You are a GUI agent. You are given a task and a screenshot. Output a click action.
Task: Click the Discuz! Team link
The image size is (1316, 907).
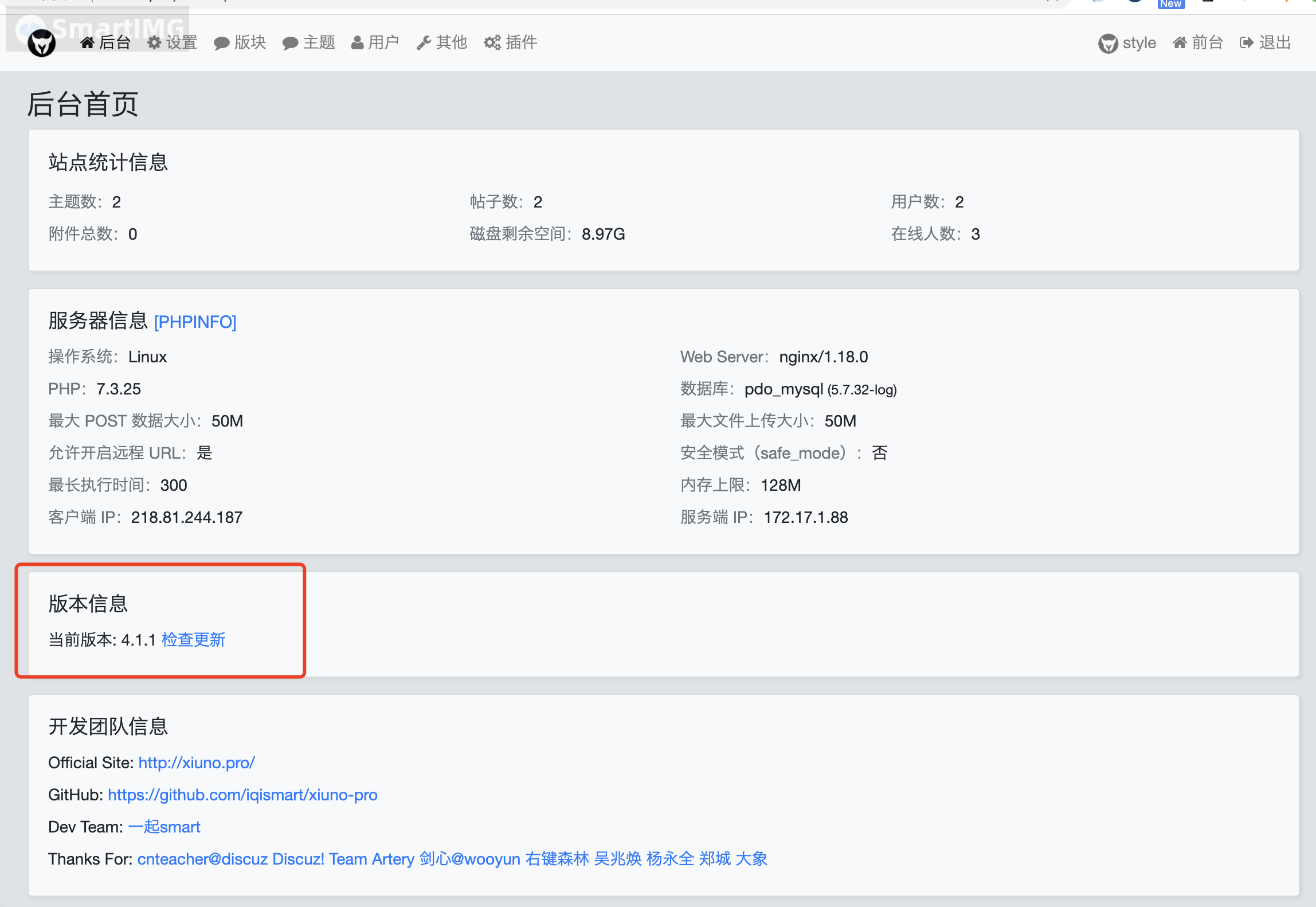point(319,859)
